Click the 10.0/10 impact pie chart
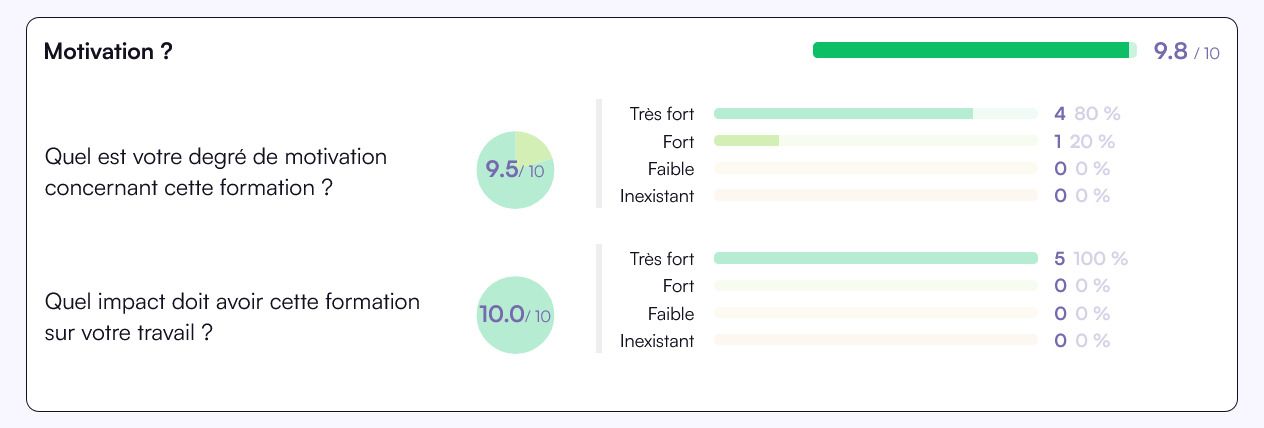Screen dimensions: 1264x428 515,315
